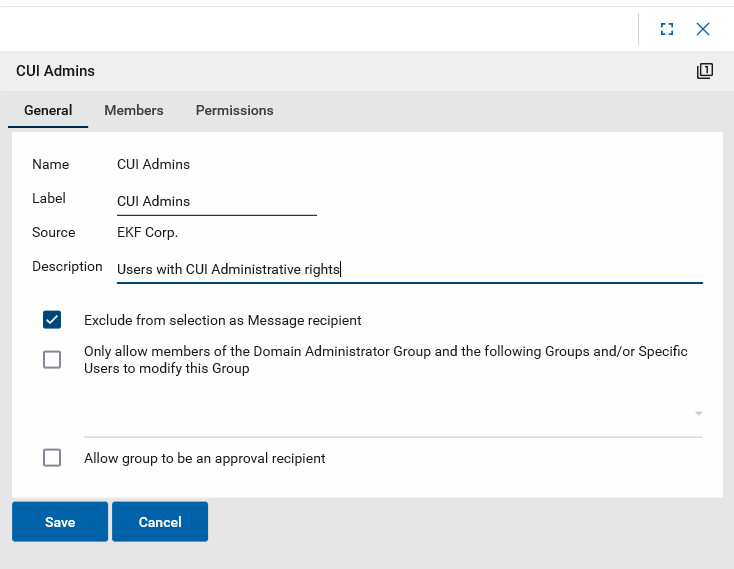Click the Source value EKF Corp.
734x569 pixels.
click(x=147, y=232)
